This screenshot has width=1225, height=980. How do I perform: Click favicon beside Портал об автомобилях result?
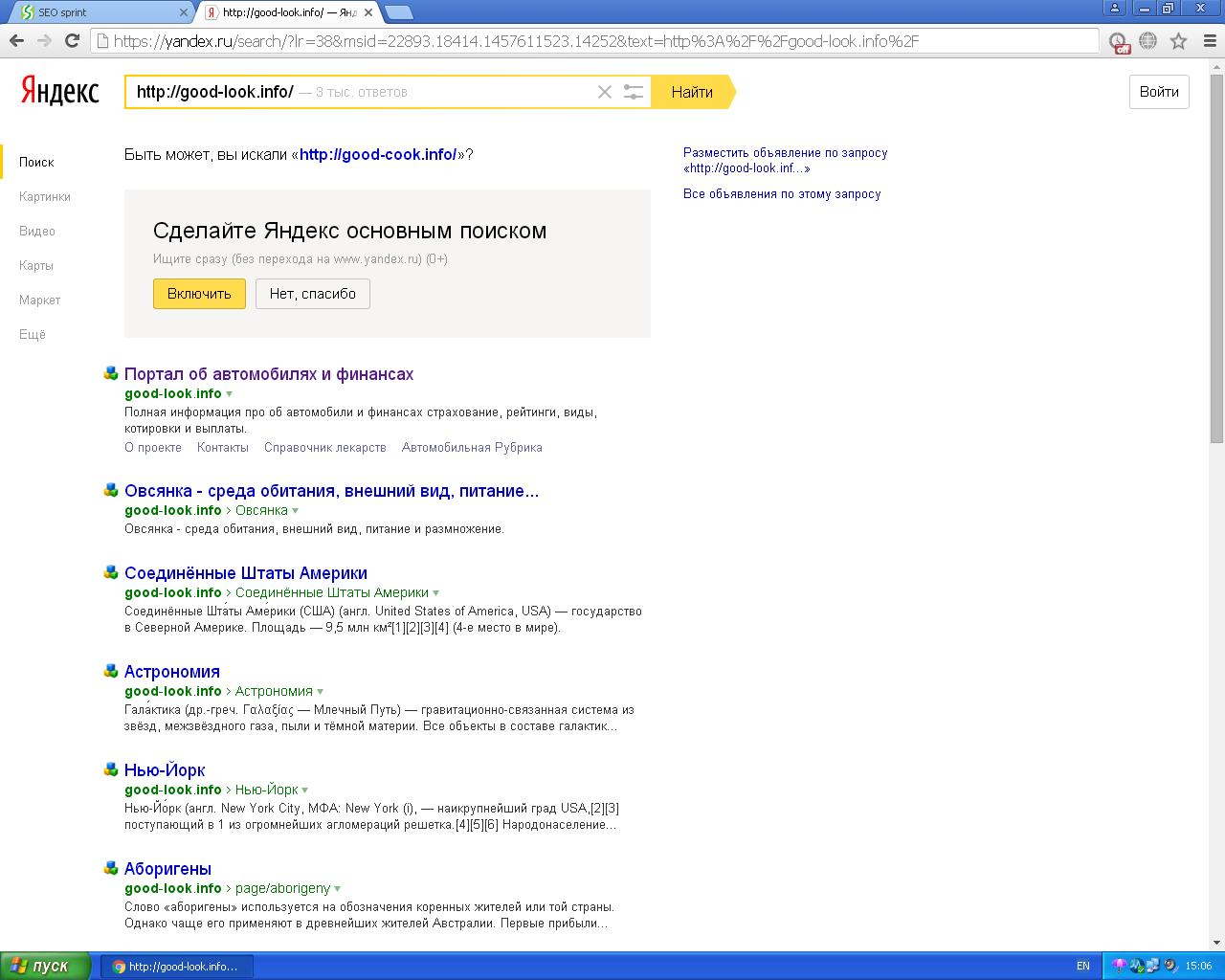pyautogui.click(x=111, y=373)
